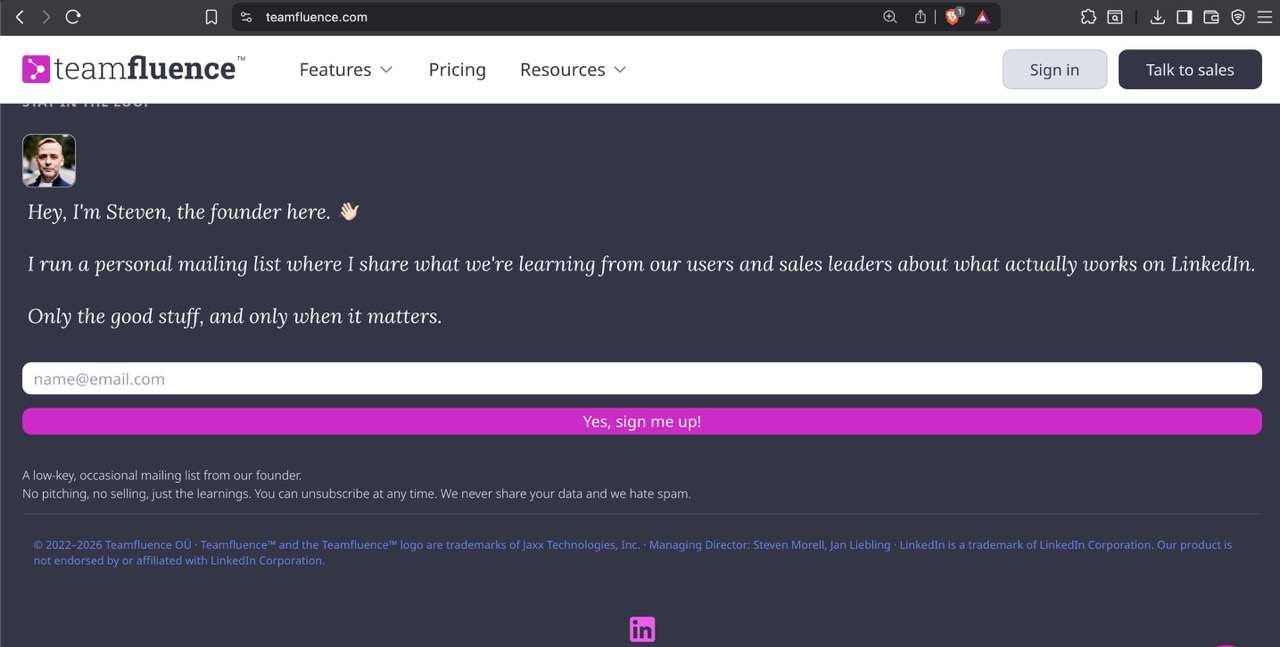Expand the Resources dropdown menu

(x=573, y=70)
